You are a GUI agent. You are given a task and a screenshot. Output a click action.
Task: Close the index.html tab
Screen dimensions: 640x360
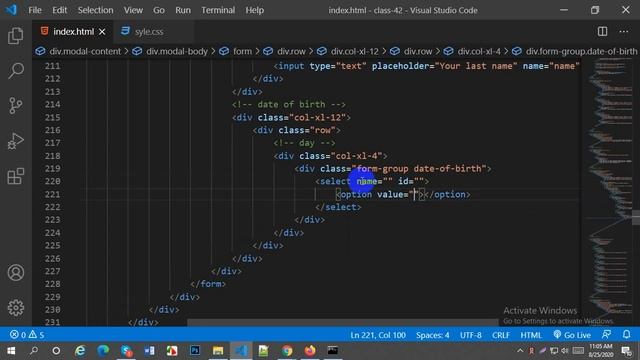point(102,31)
